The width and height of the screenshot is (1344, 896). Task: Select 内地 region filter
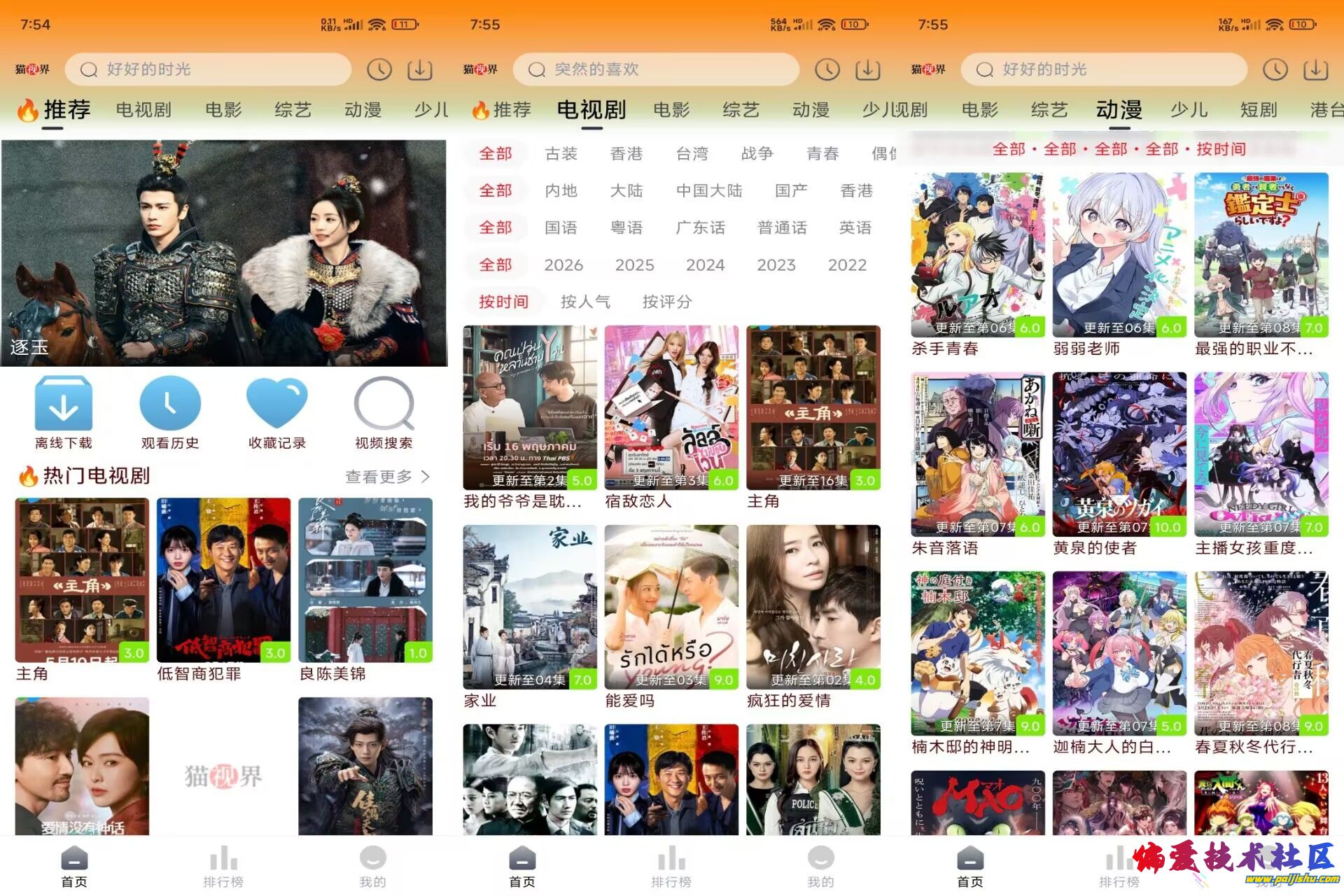pyautogui.click(x=561, y=190)
